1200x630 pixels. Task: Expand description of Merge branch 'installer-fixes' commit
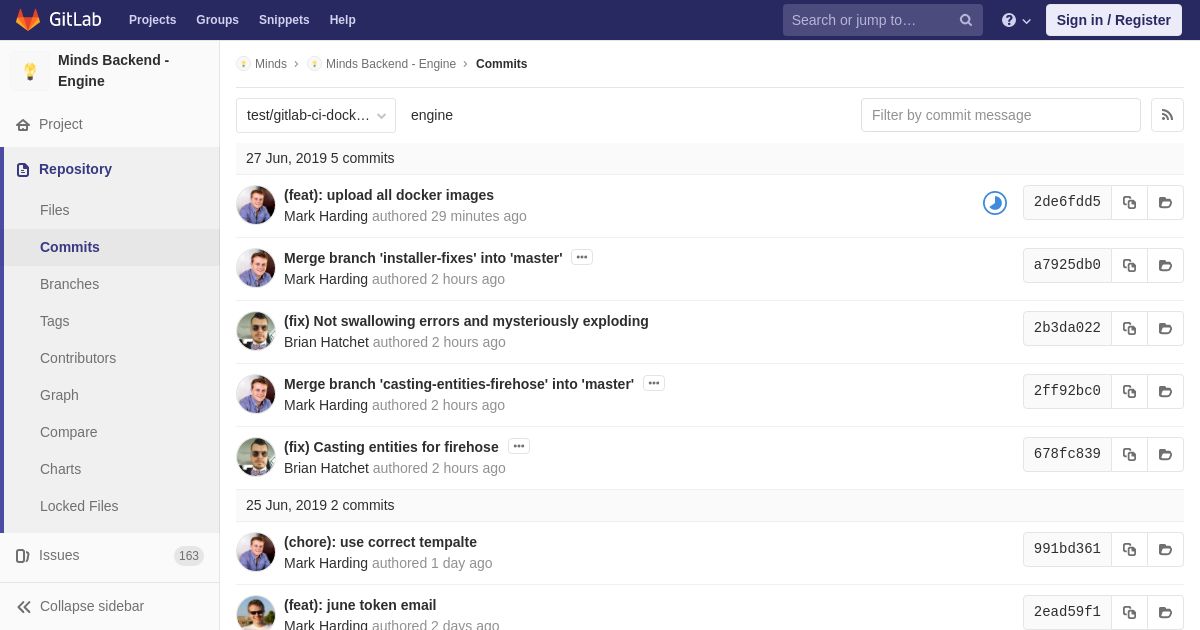(582, 257)
